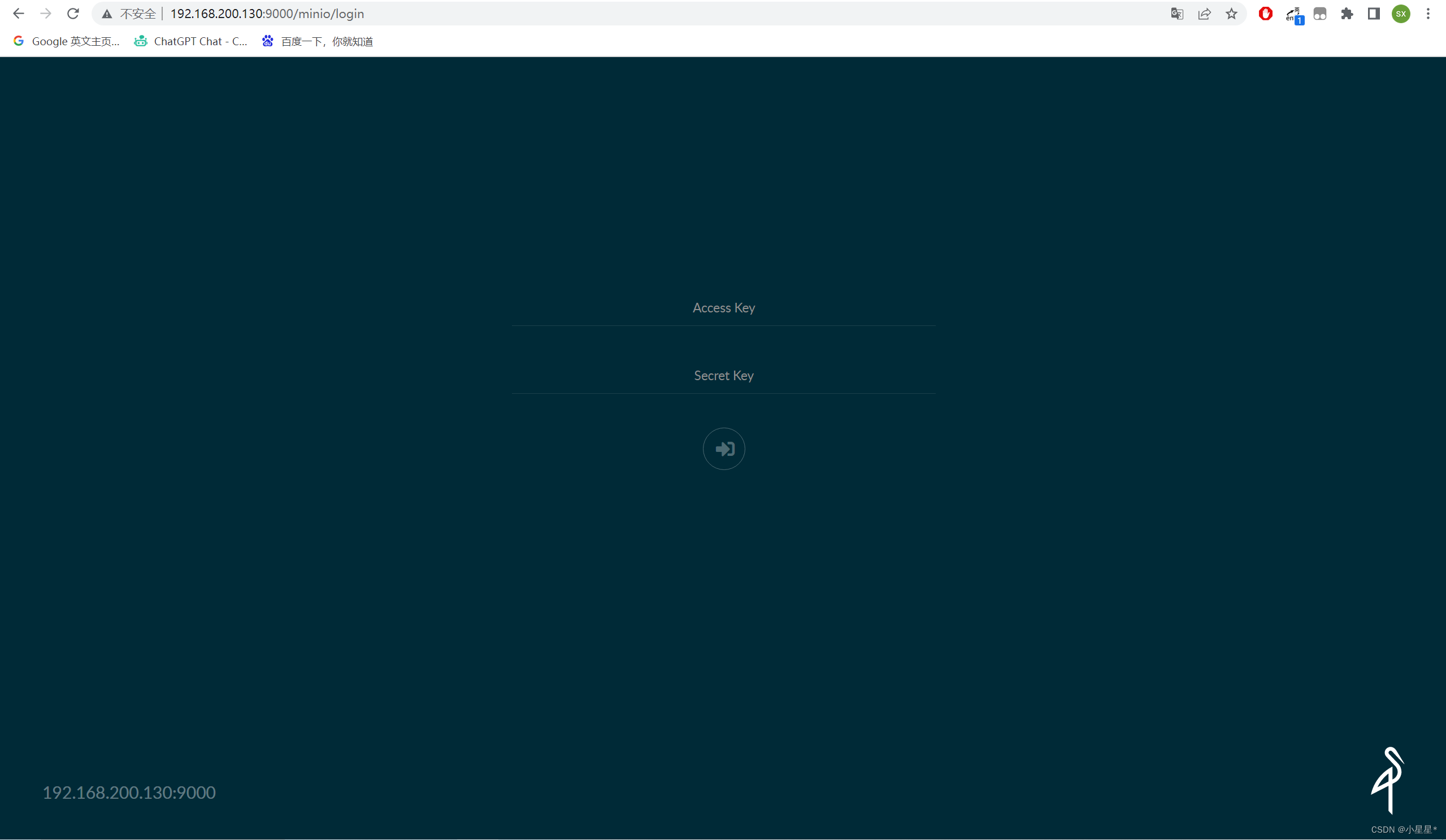1446x840 pixels.
Task: Click the share page icon
Action: pos(1204,14)
